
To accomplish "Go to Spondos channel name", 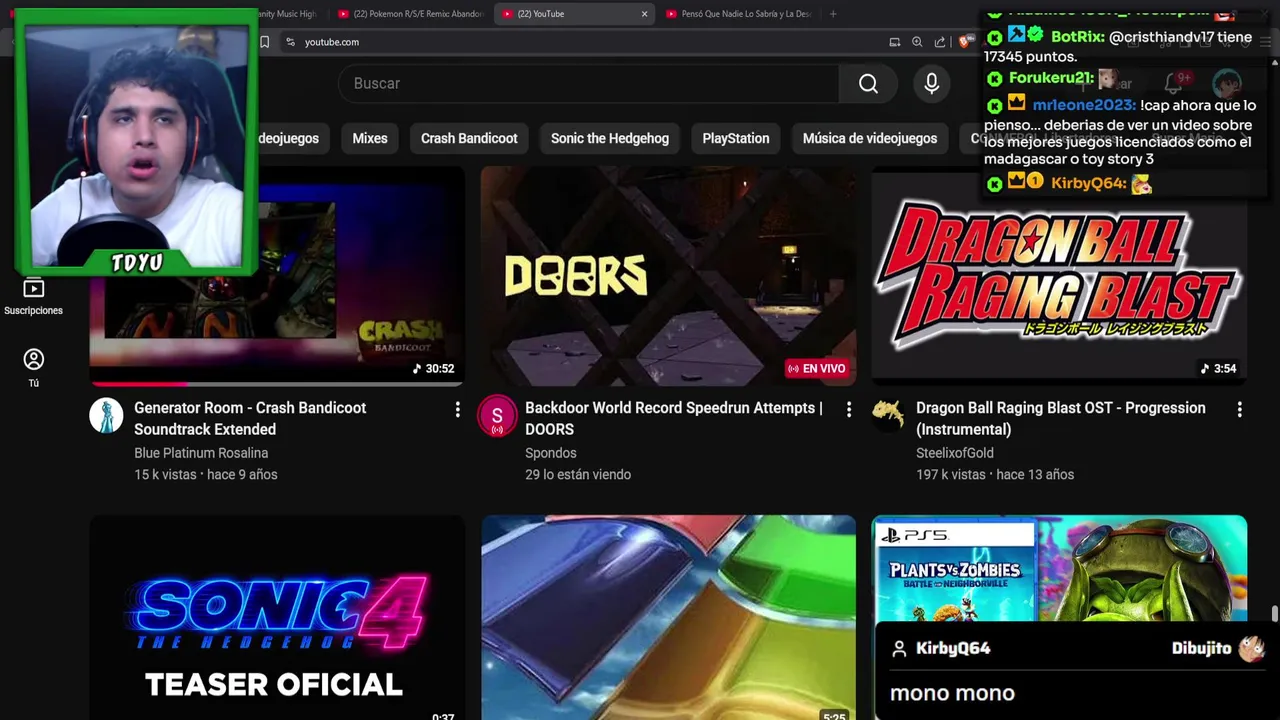I will point(551,453).
